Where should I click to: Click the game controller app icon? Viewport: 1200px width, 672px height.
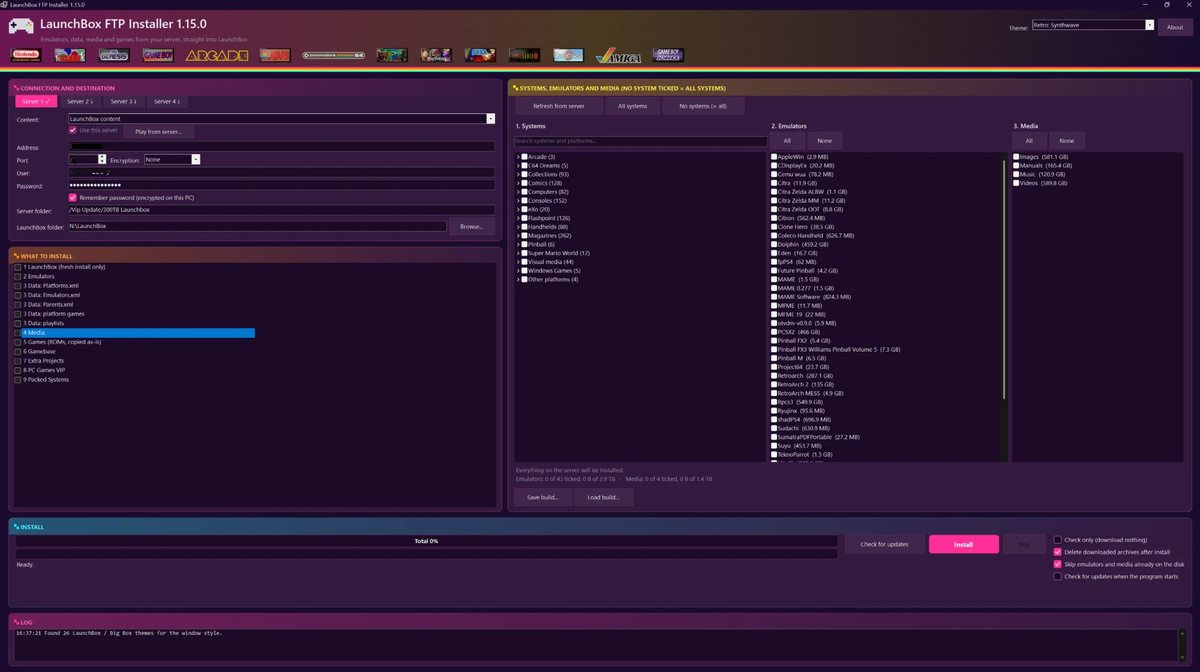pos(21,25)
